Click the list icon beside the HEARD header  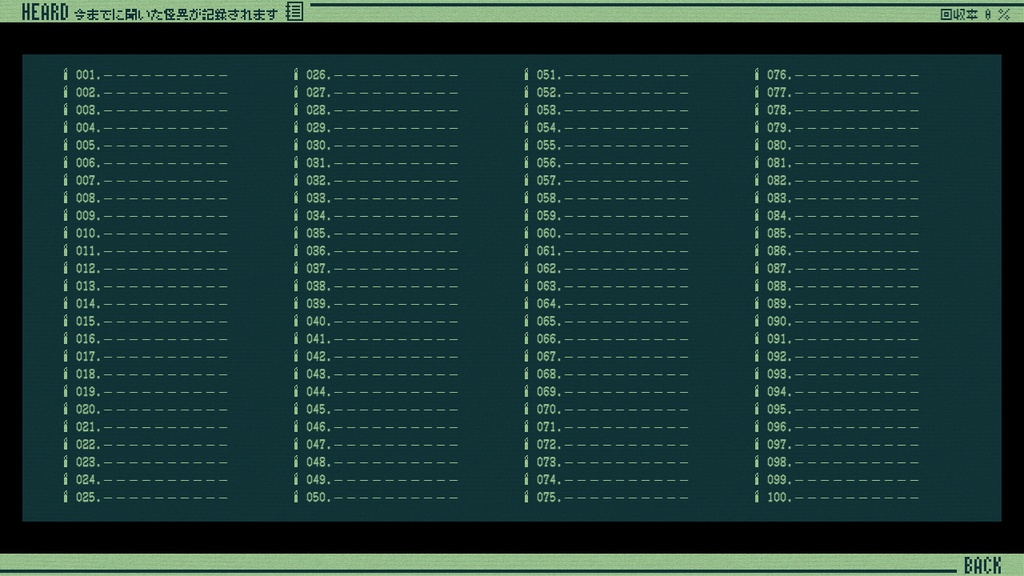pos(295,11)
